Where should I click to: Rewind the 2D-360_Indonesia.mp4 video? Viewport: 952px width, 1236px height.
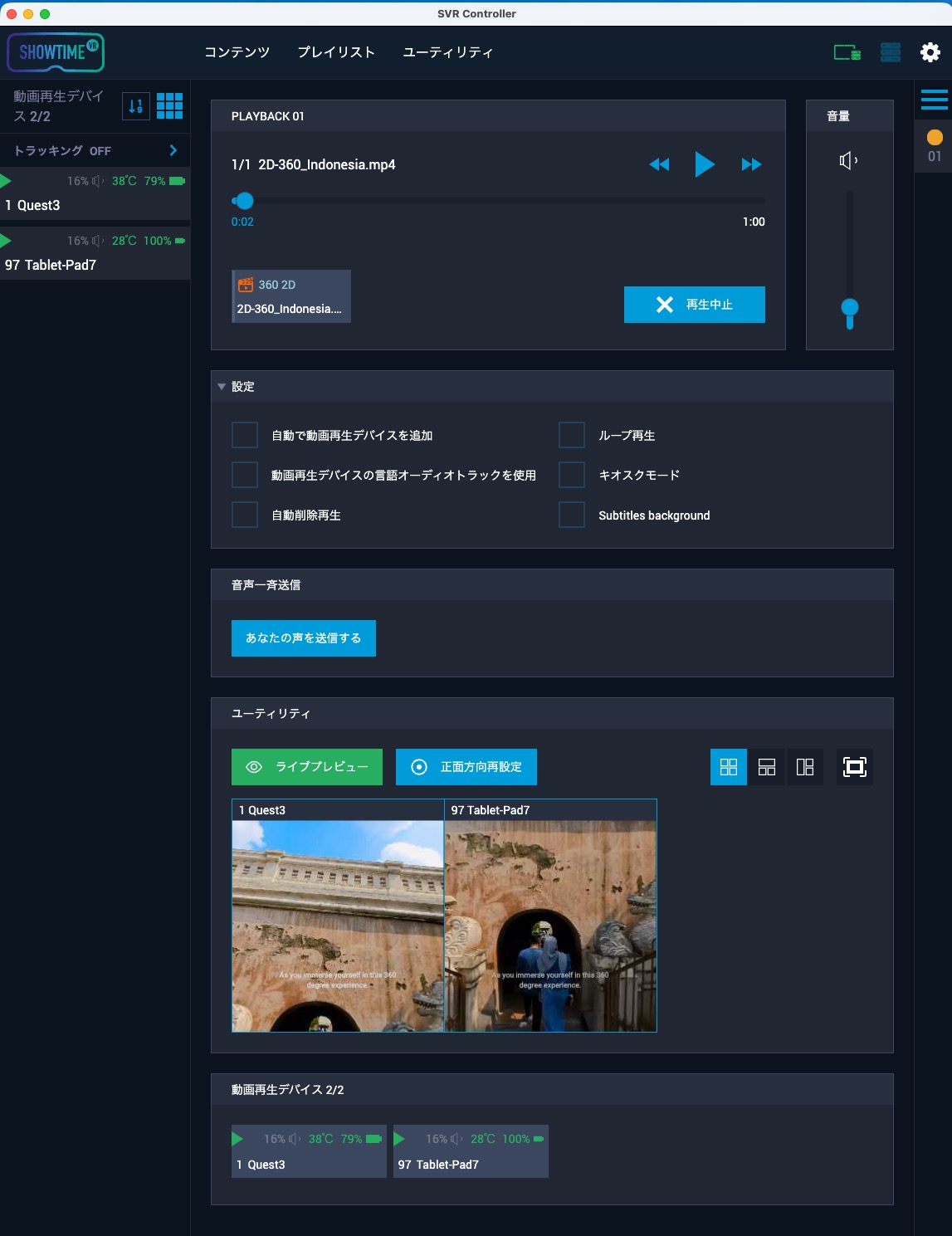659,164
